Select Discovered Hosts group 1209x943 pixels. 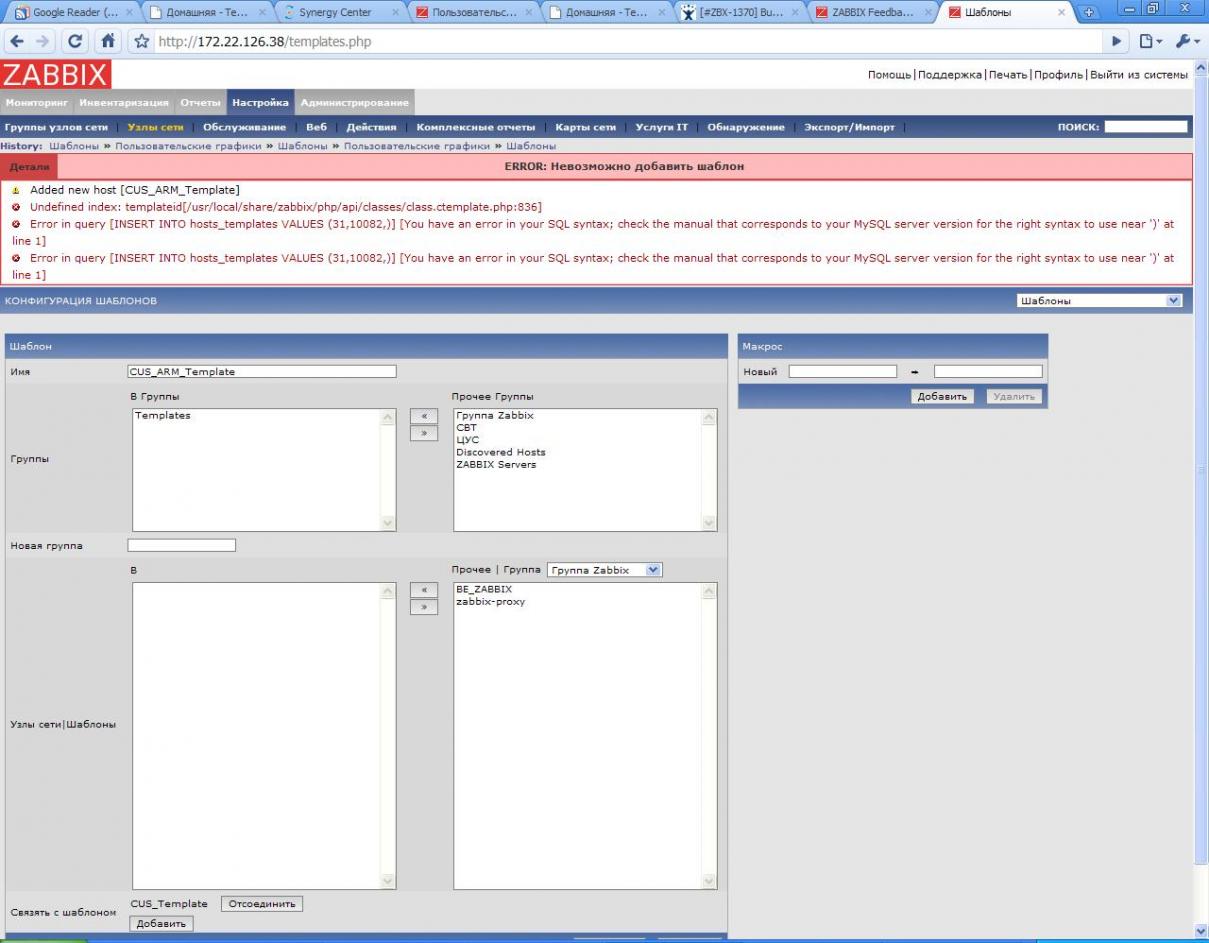(x=501, y=452)
